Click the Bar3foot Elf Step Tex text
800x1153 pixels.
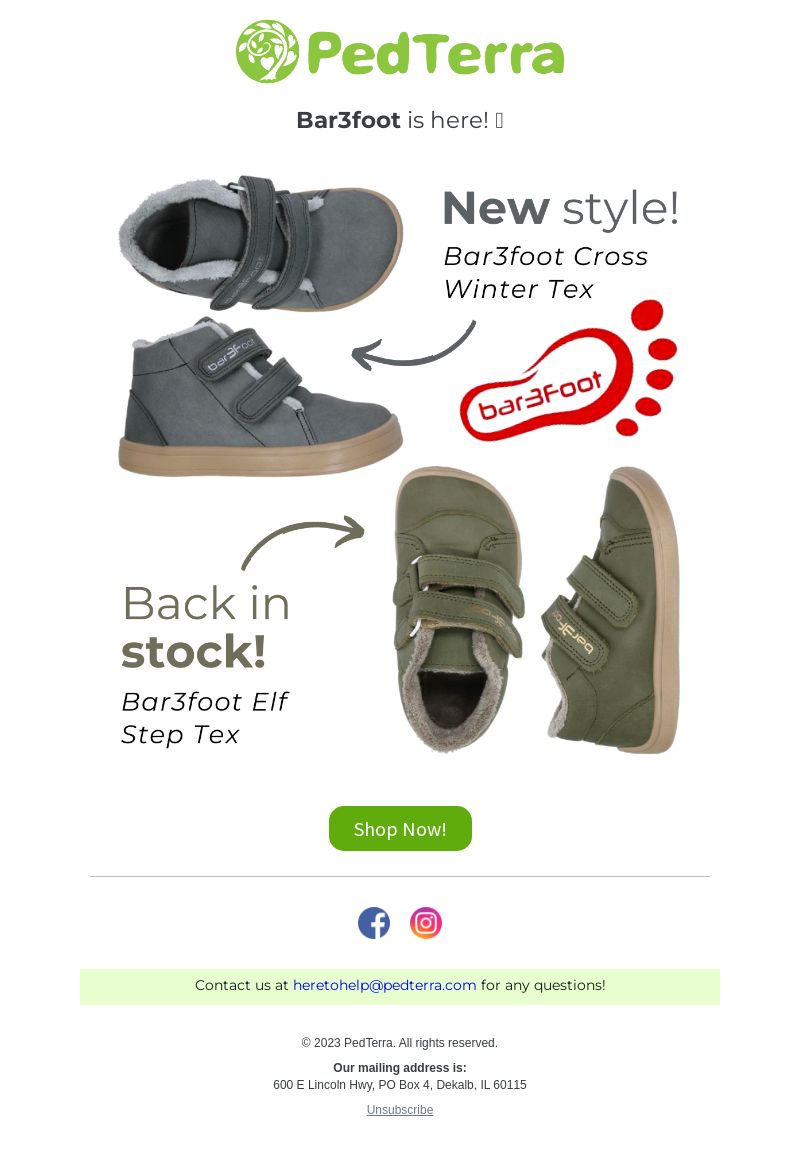click(x=204, y=718)
